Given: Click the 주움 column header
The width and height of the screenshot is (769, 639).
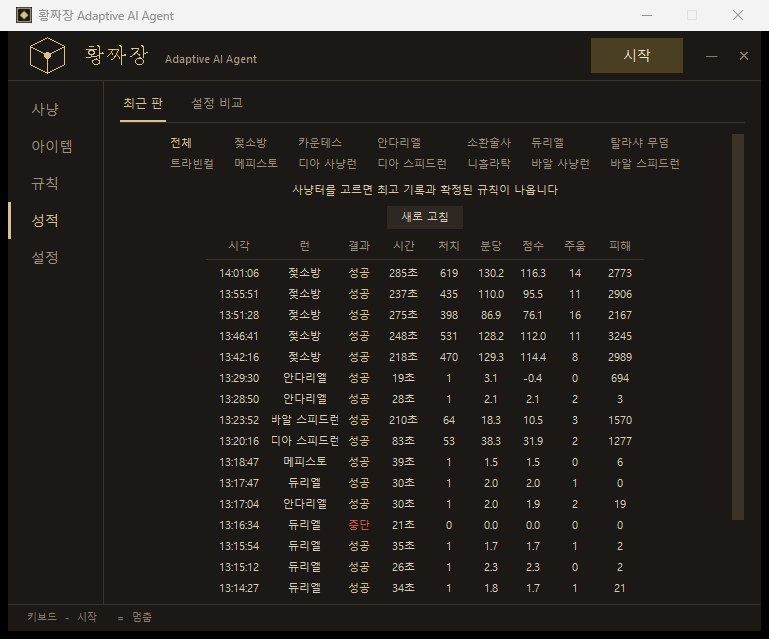Looking at the screenshot, I should point(575,246).
